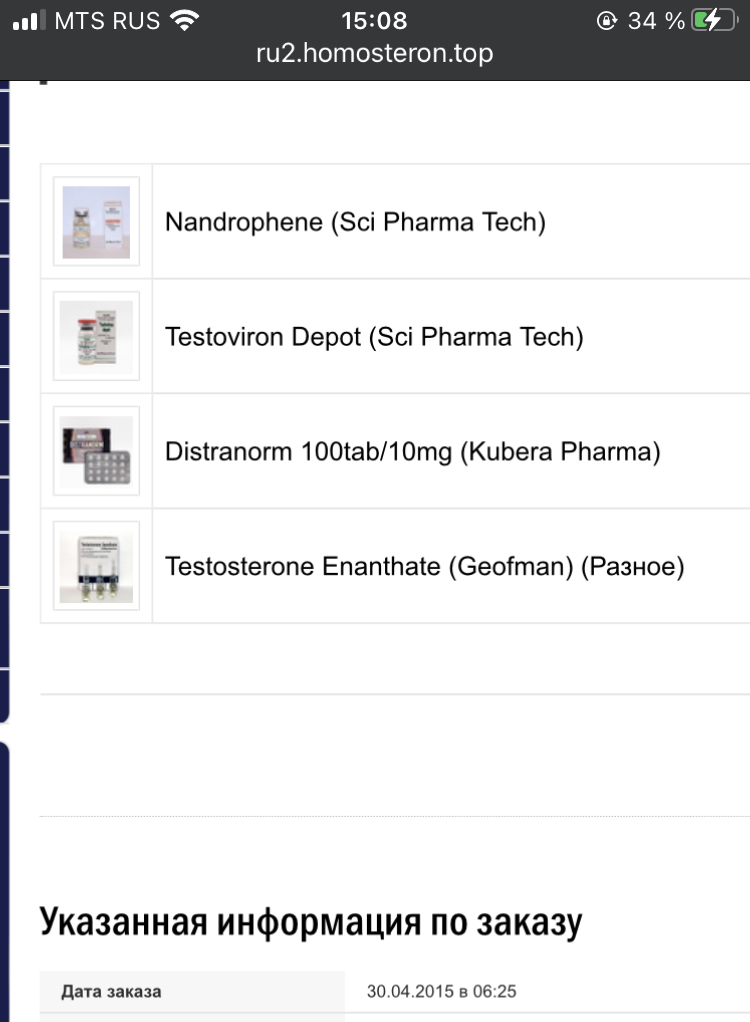Tap the Wi-Fi status icon
The width and height of the screenshot is (750, 1022).
(184, 20)
